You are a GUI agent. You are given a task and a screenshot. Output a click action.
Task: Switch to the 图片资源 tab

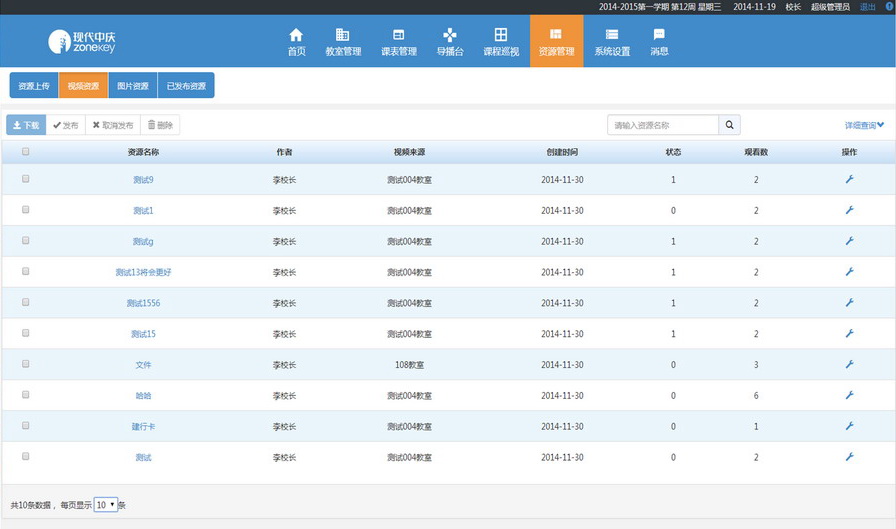click(x=133, y=86)
